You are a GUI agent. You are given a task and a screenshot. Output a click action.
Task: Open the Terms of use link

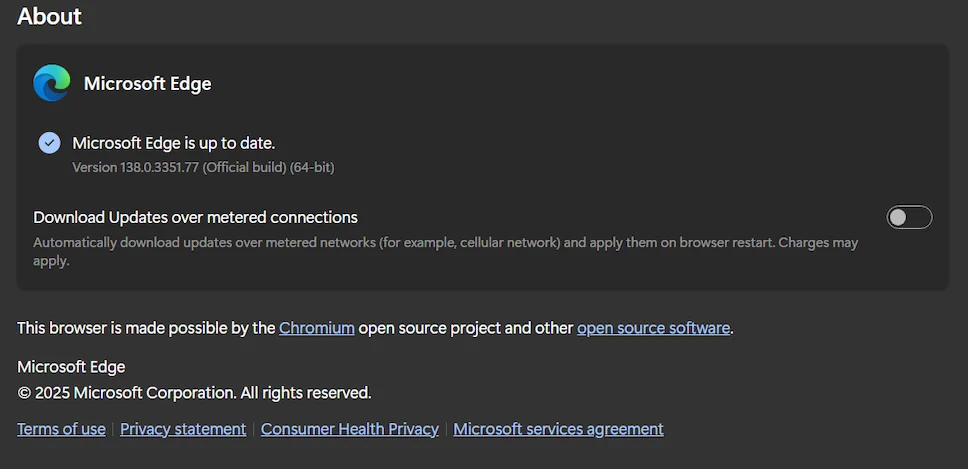pos(61,429)
